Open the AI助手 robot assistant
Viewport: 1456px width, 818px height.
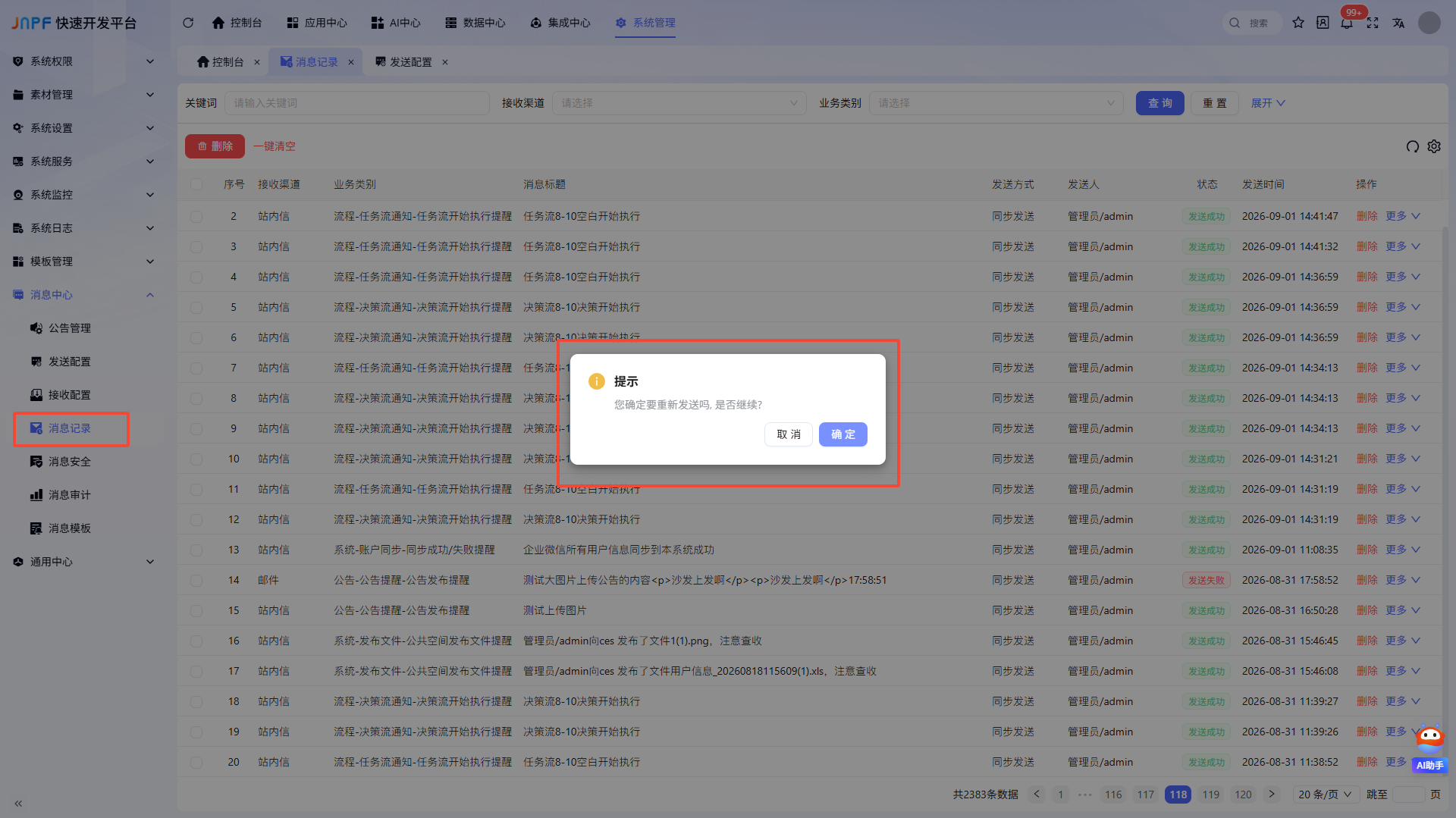click(1430, 749)
